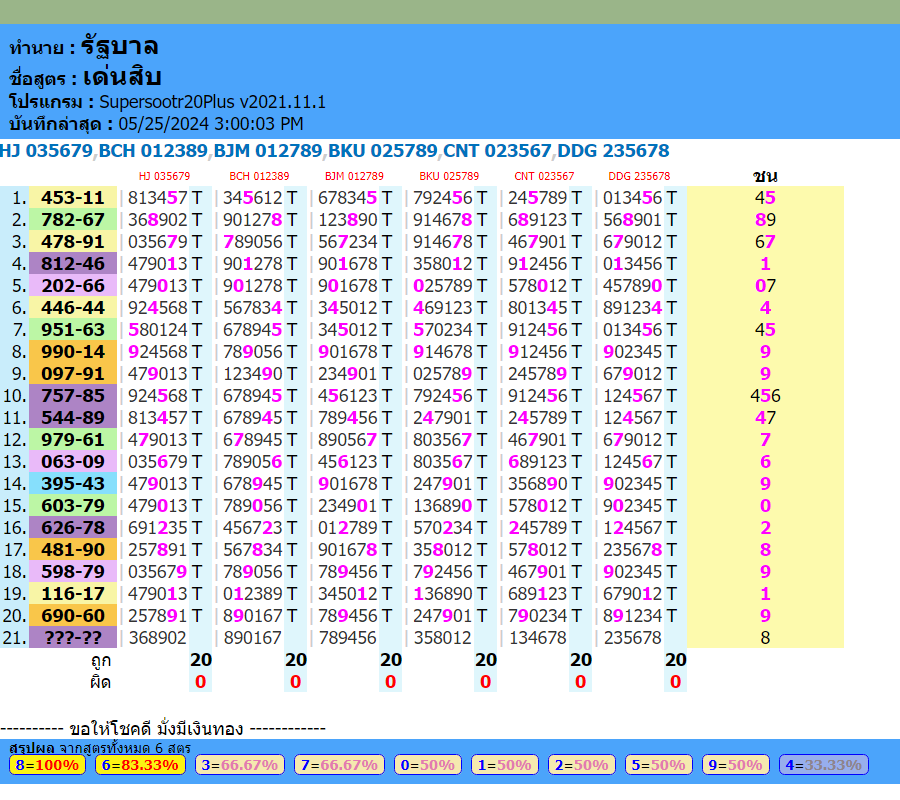
Task: Click the ชน value 89 in row 2
Action: (x=765, y=219)
